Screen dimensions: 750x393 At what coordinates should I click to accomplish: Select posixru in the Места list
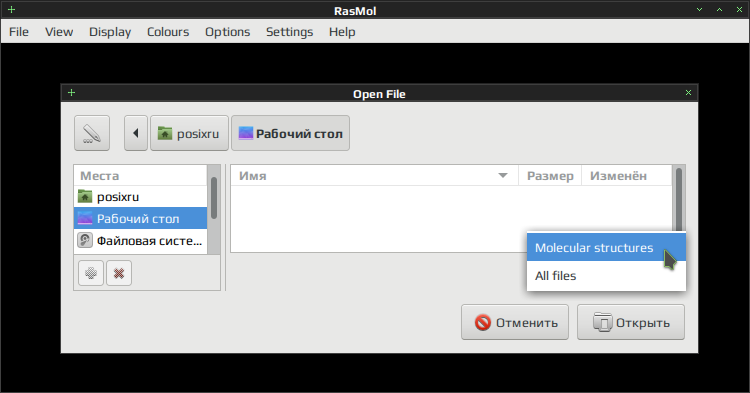click(141, 196)
